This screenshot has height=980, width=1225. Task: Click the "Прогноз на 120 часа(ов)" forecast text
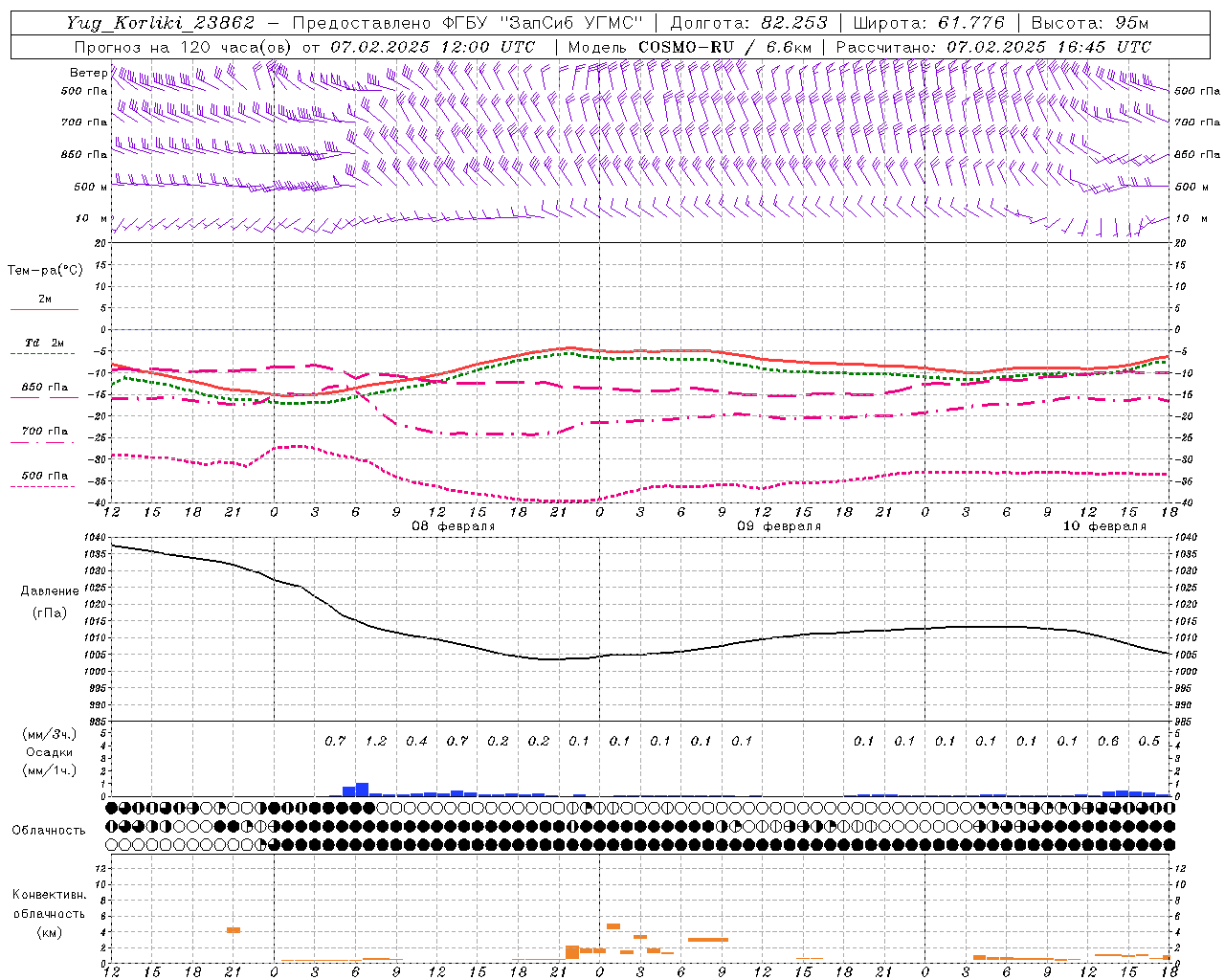point(183,47)
